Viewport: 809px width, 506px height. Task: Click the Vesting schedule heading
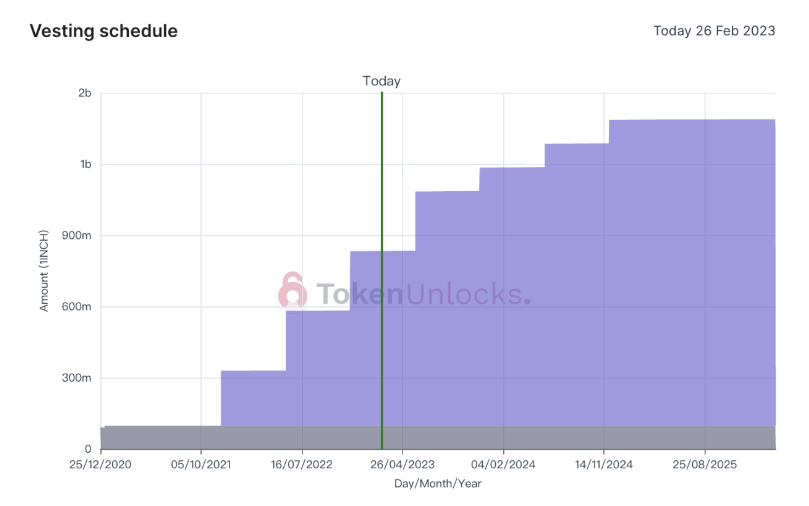pyautogui.click(x=104, y=31)
